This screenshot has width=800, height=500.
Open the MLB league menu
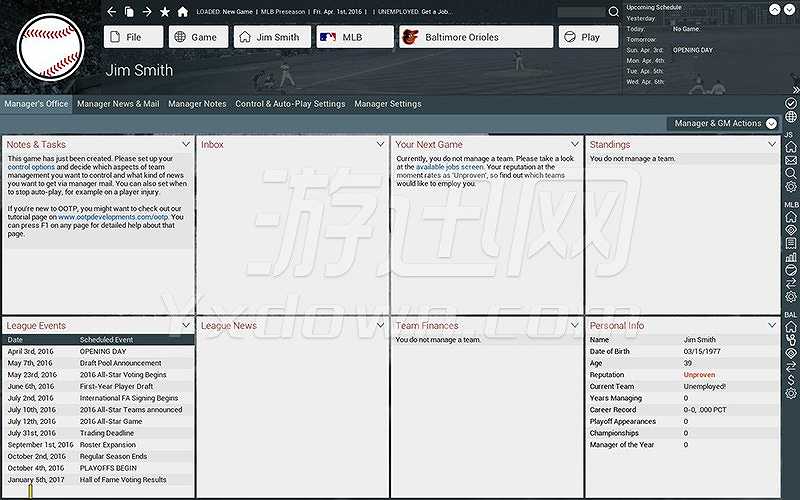(x=355, y=37)
